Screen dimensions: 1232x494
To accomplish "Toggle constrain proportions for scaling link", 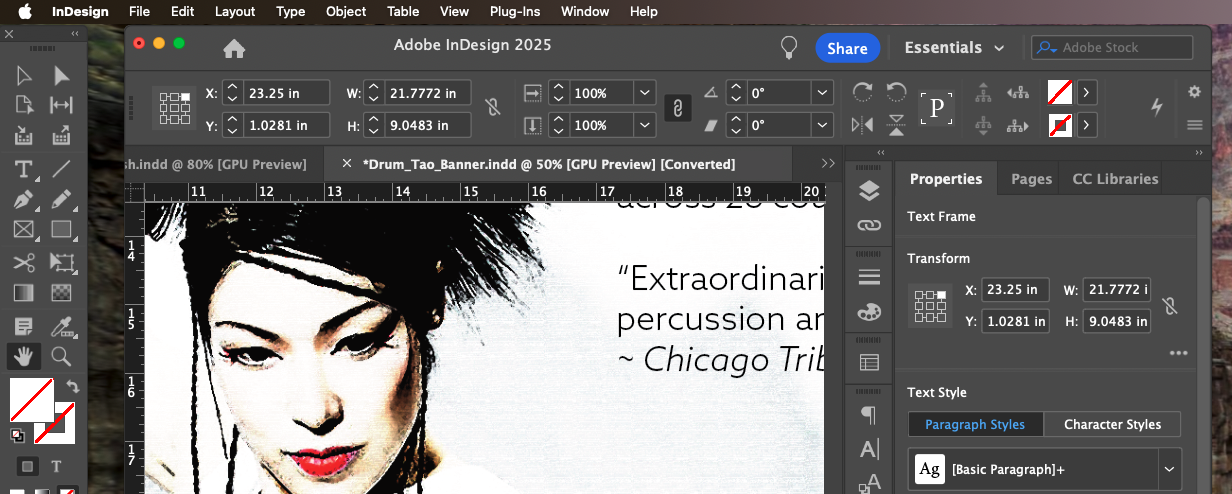I will tap(677, 108).
